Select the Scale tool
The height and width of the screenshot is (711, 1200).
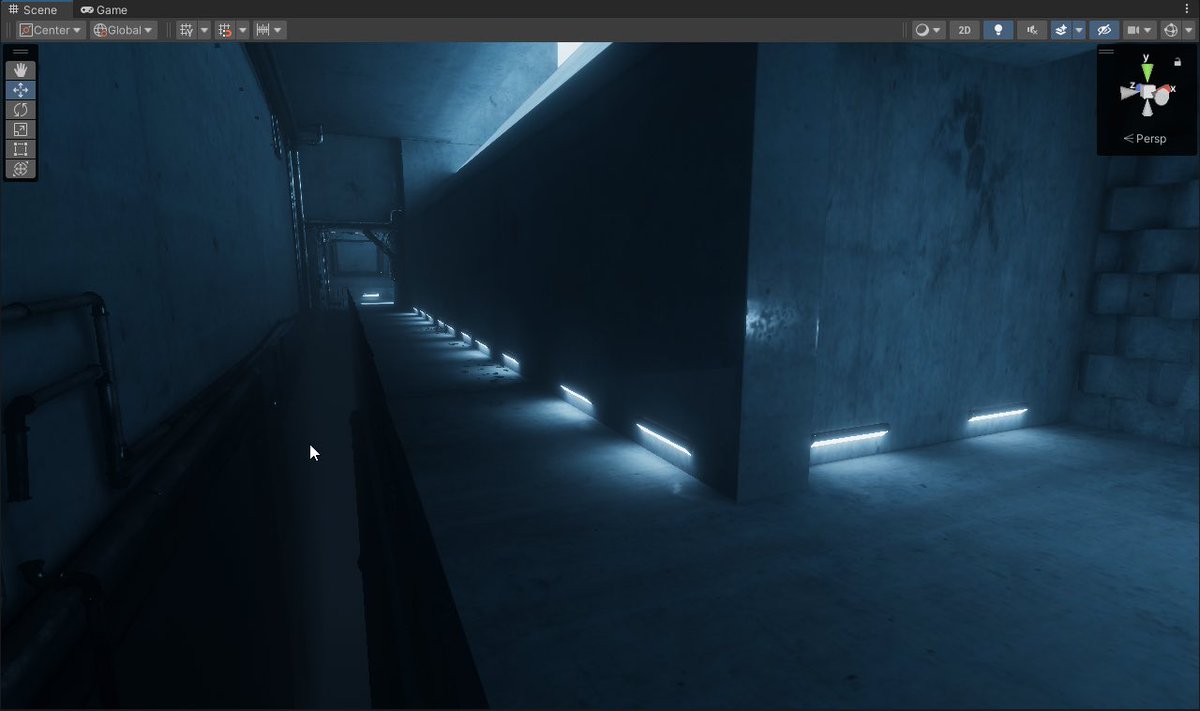[x=21, y=129]
